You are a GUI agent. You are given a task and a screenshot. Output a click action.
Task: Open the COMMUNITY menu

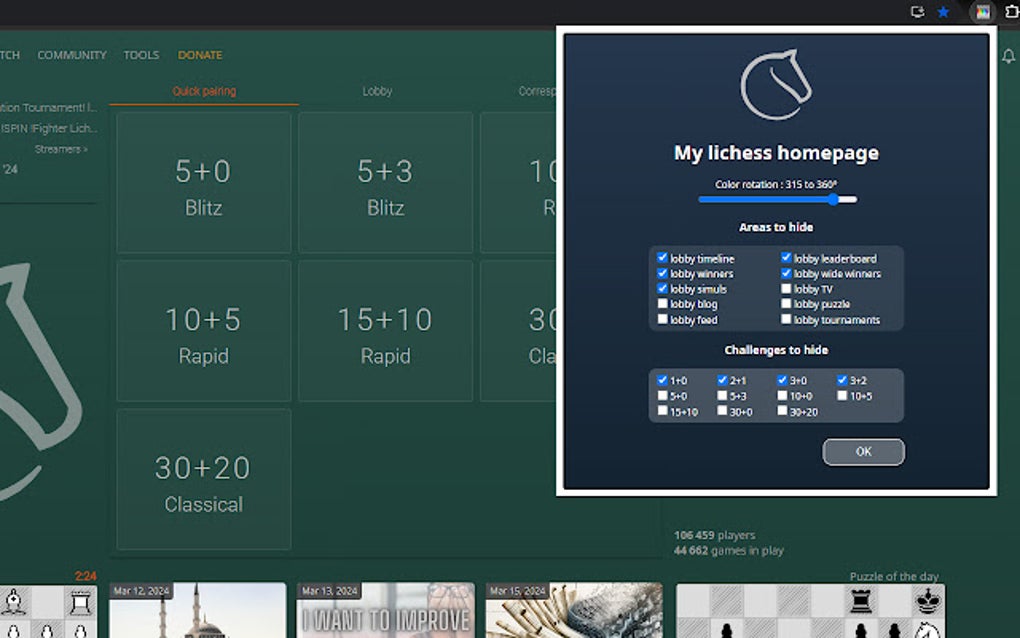(72, 55)
